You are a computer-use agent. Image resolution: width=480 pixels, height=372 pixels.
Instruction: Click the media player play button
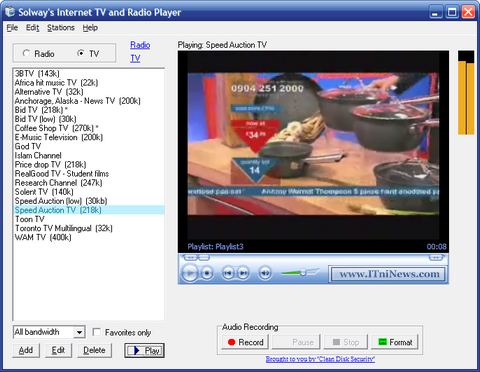point(190,273)
